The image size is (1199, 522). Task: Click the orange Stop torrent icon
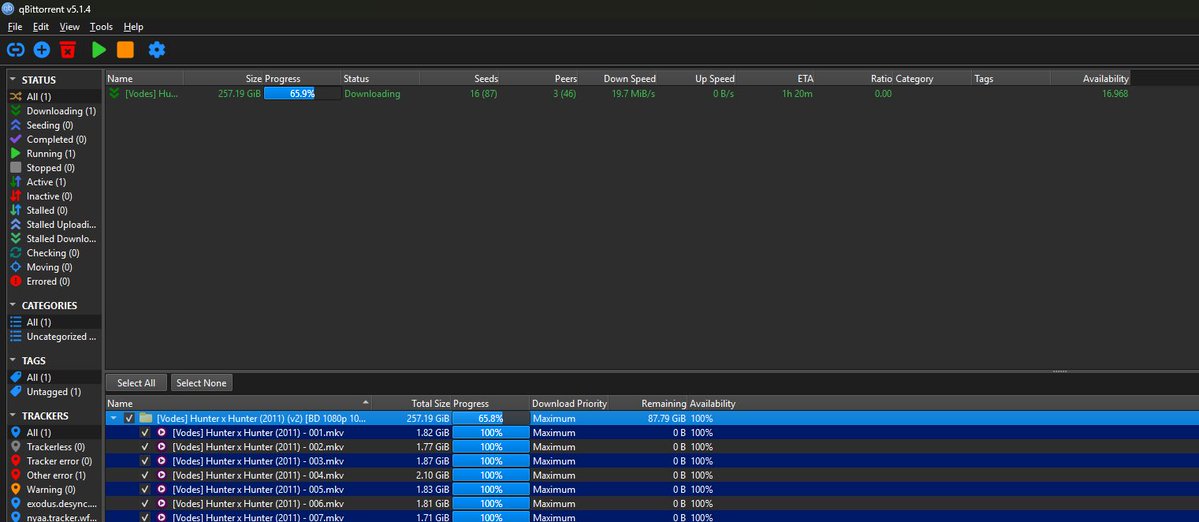point(125,50)
